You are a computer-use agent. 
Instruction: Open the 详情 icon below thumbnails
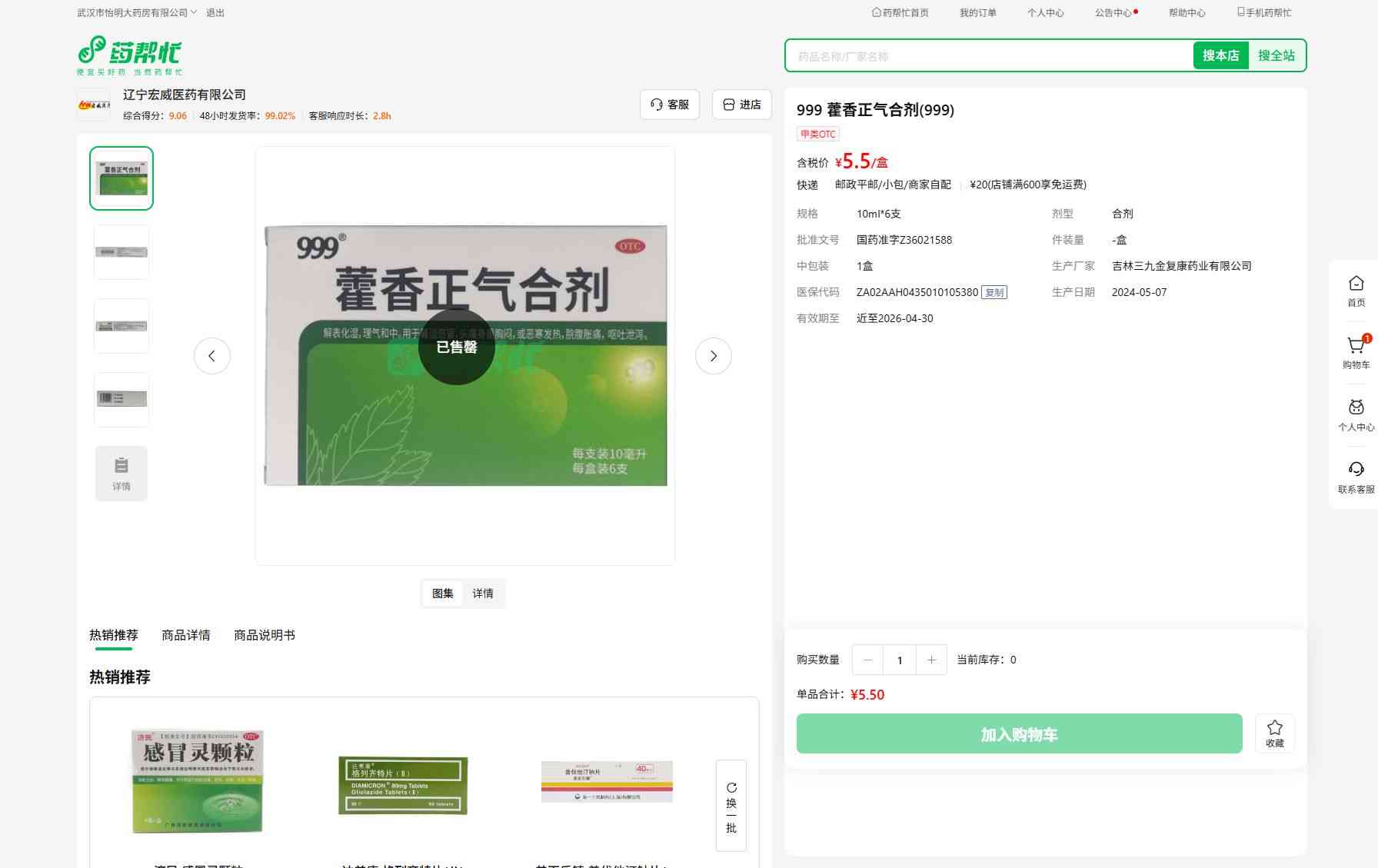[121, 474]
